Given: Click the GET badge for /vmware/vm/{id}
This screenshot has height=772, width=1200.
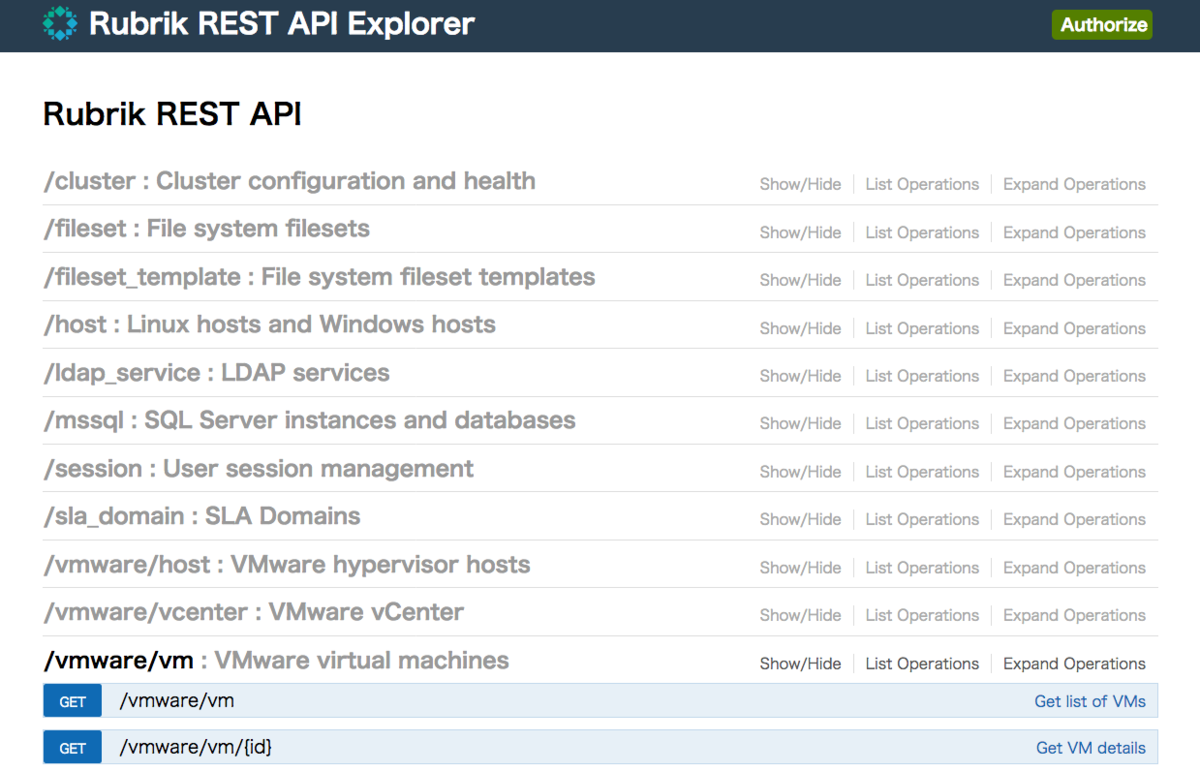Looking at the screenshot, I should coord(72,748).
